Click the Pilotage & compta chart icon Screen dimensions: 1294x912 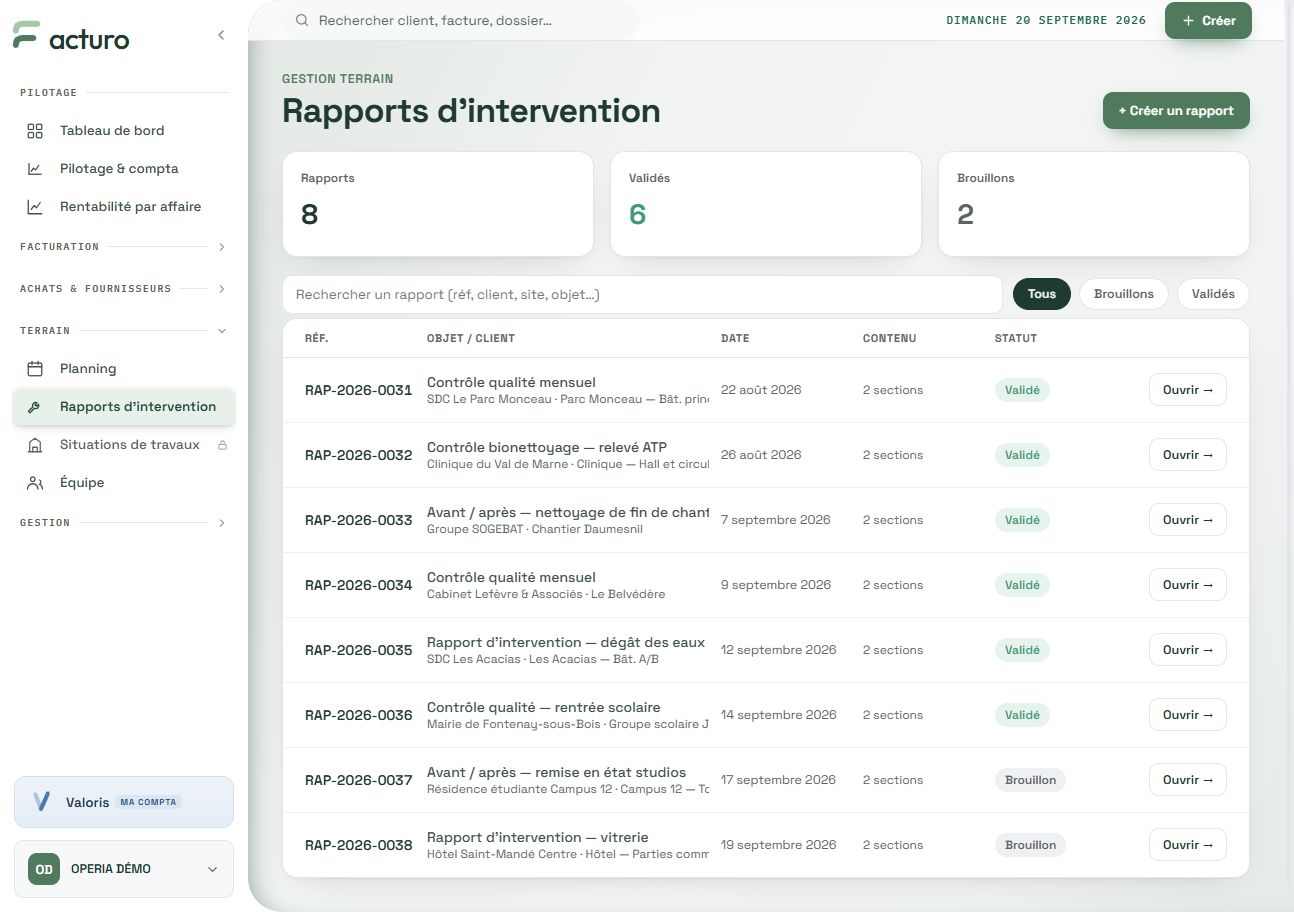tap(35, 169)
